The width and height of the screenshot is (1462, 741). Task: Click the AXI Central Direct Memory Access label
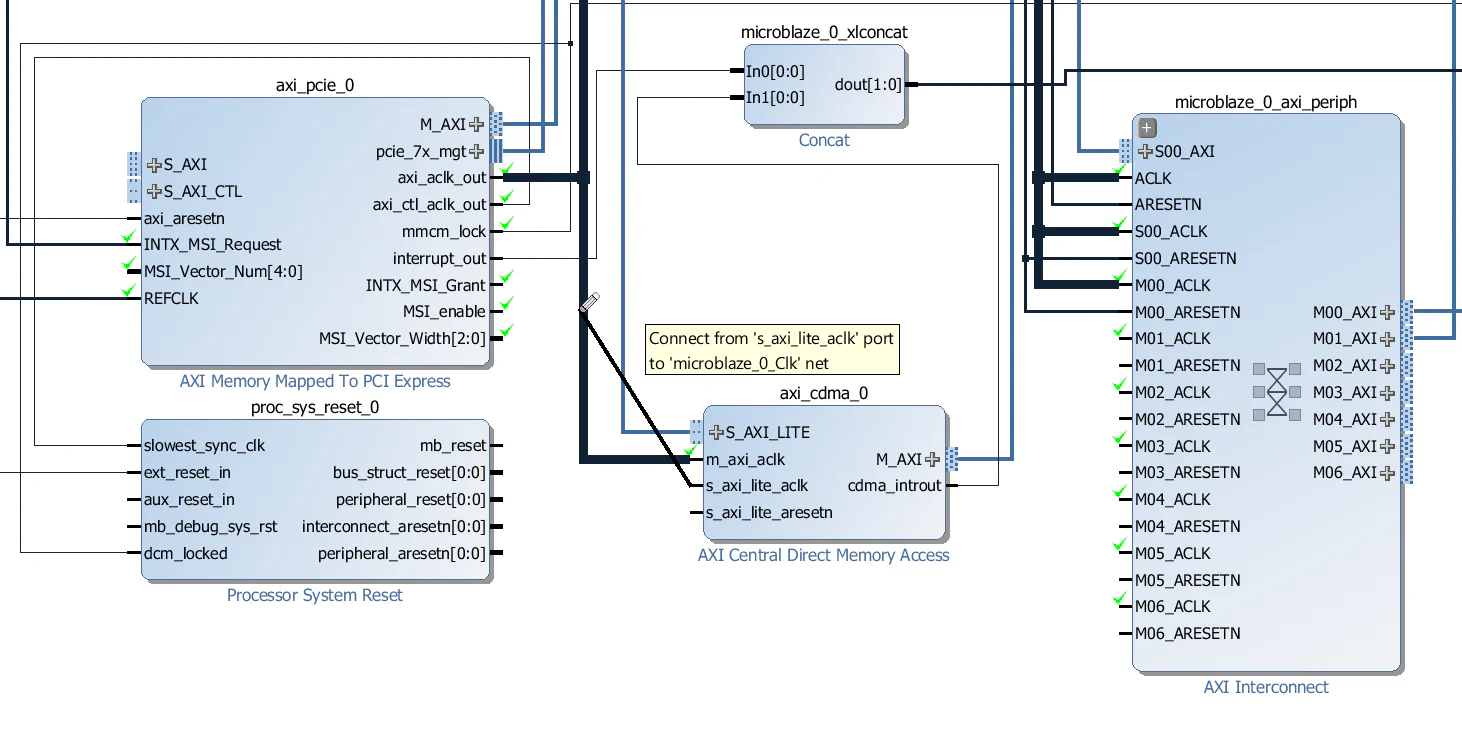coord(823,555)
